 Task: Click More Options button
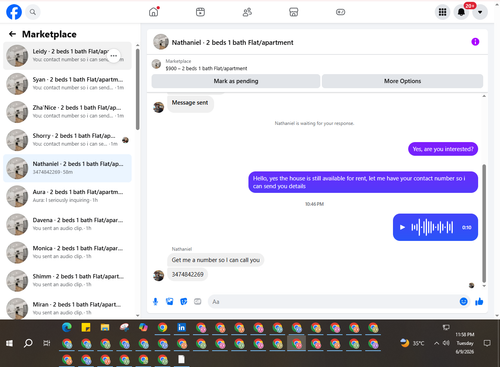pos(402,81)
